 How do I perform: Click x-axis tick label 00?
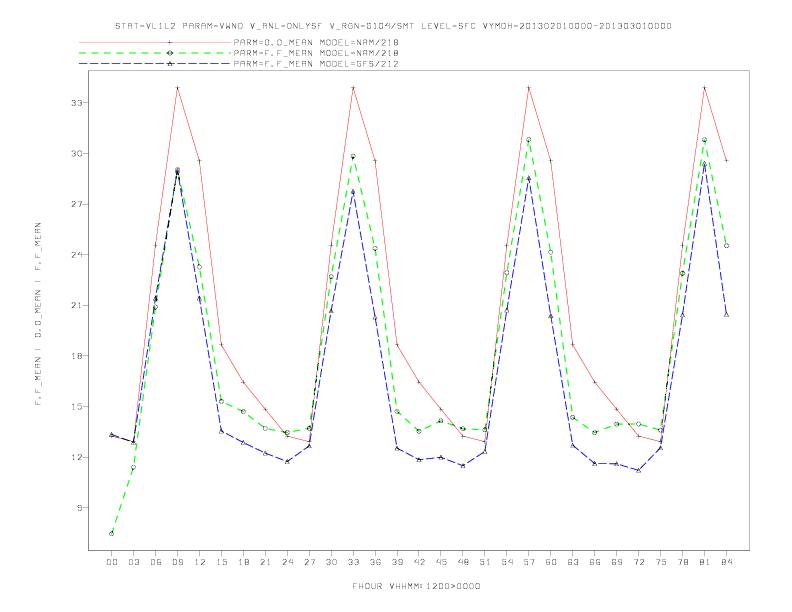click(x=112, y=562)
